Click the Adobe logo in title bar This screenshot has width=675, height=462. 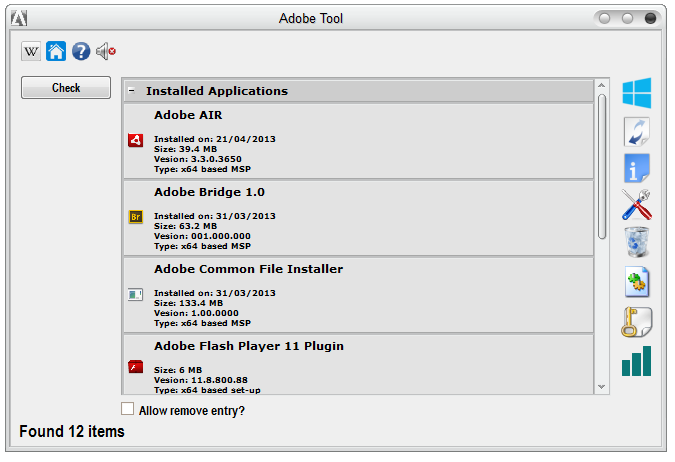coord(19,19)
